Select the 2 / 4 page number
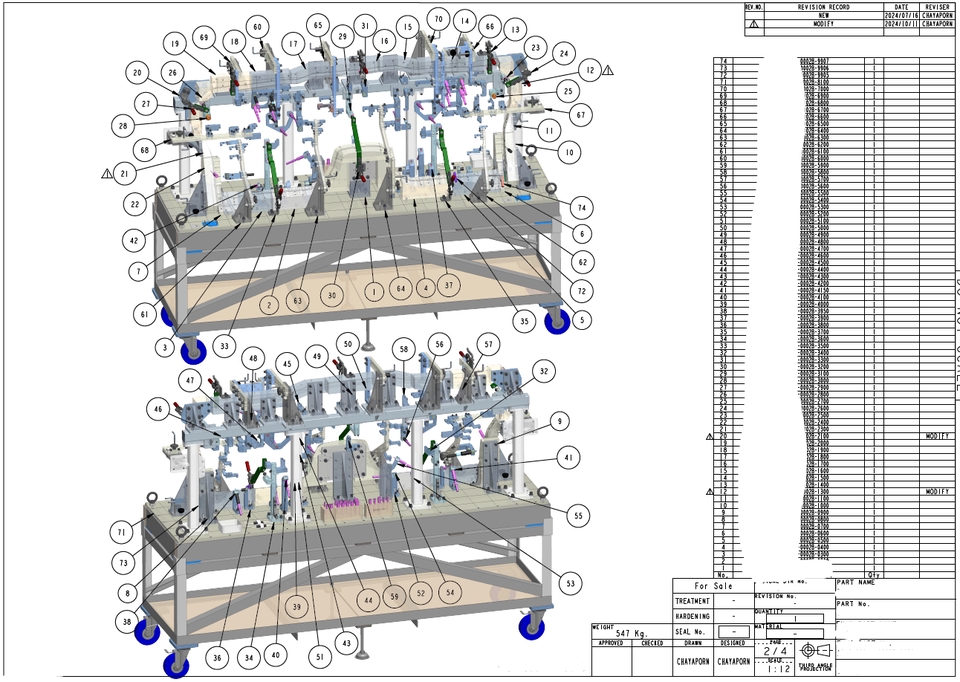 click(775, 651)
